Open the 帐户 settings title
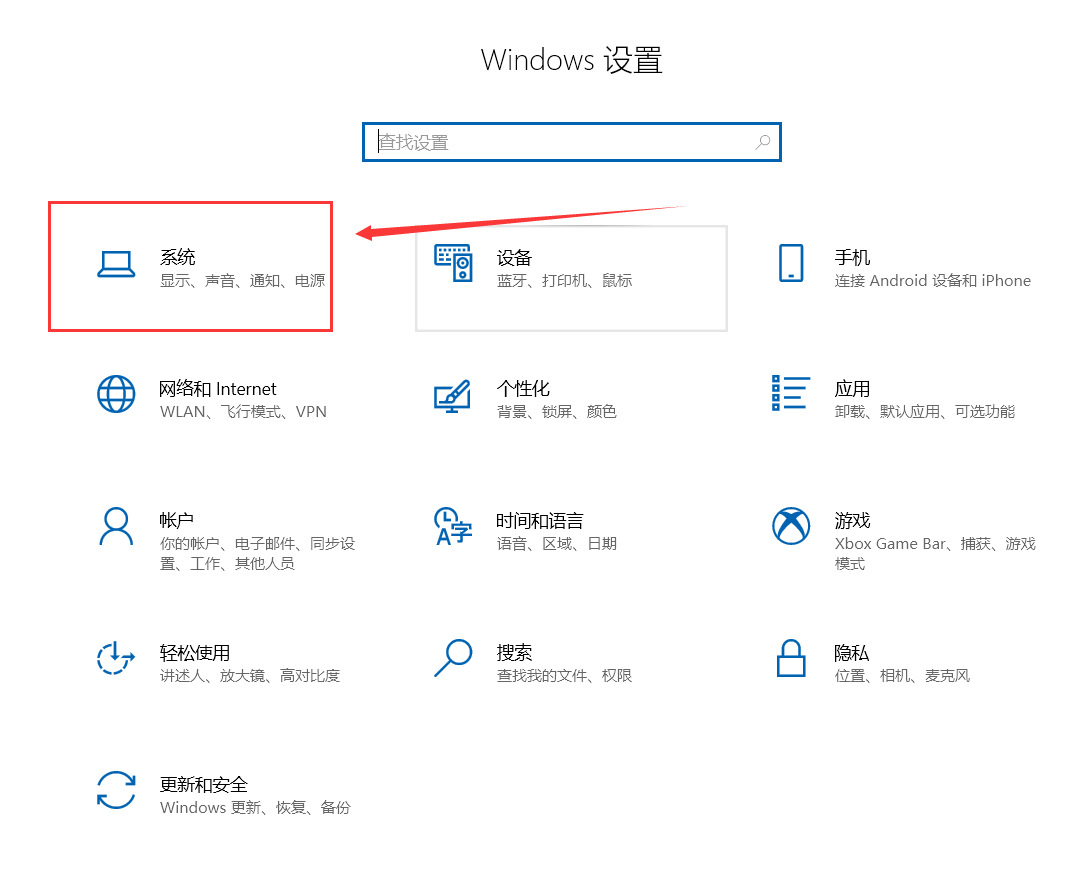 point(177,520)
